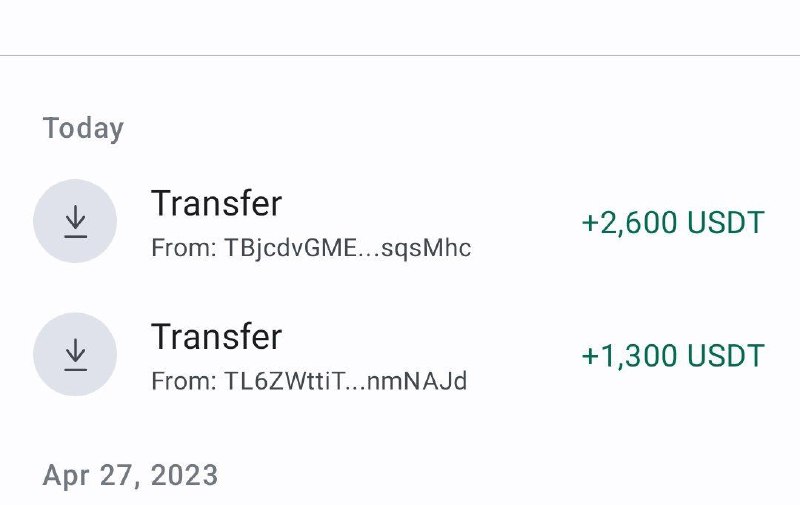Tap empty space in the 2,600 USDT transaction row
The width and height of the screenshot is (800, 505).
pos(526,221)
